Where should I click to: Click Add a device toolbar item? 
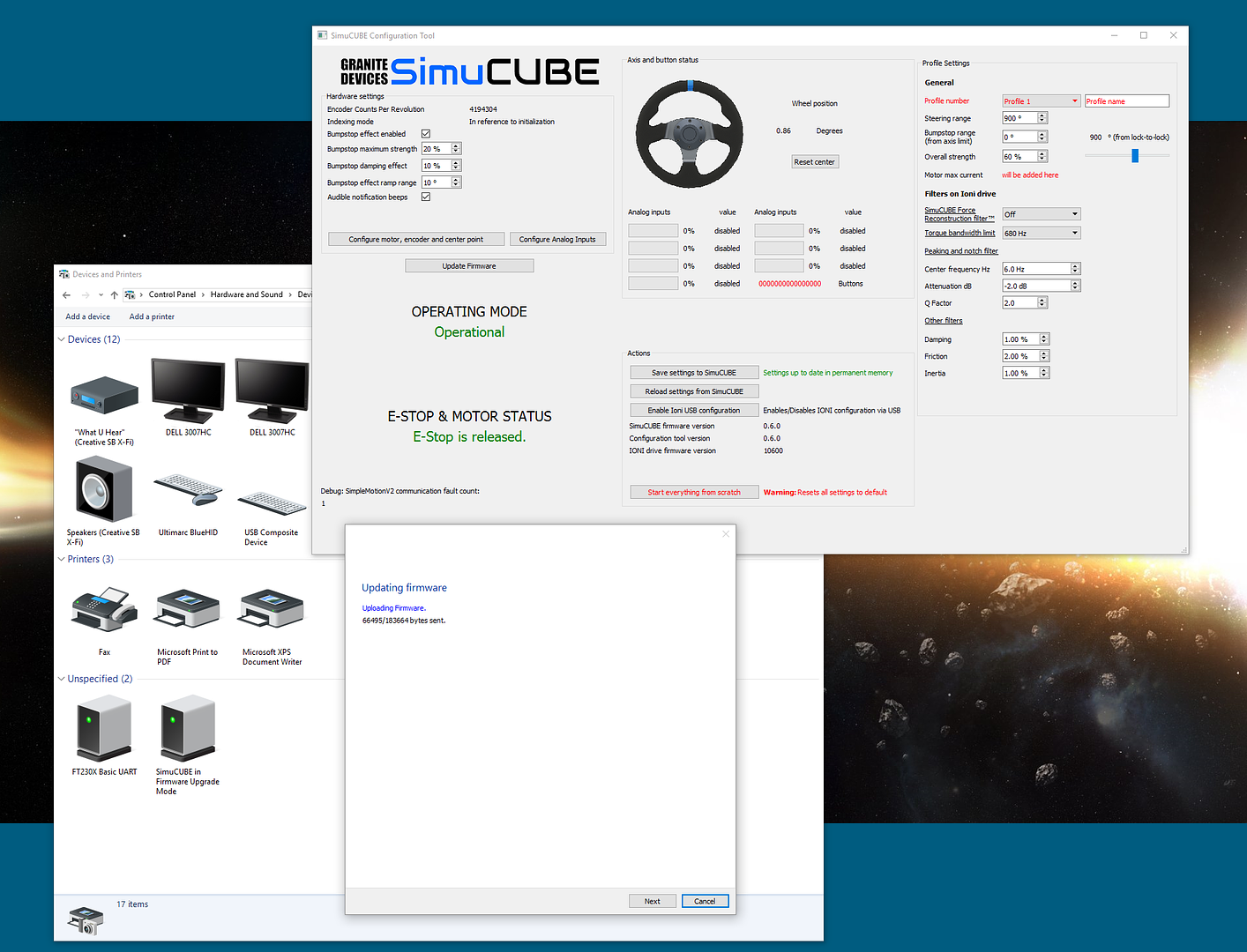point(88,316)
